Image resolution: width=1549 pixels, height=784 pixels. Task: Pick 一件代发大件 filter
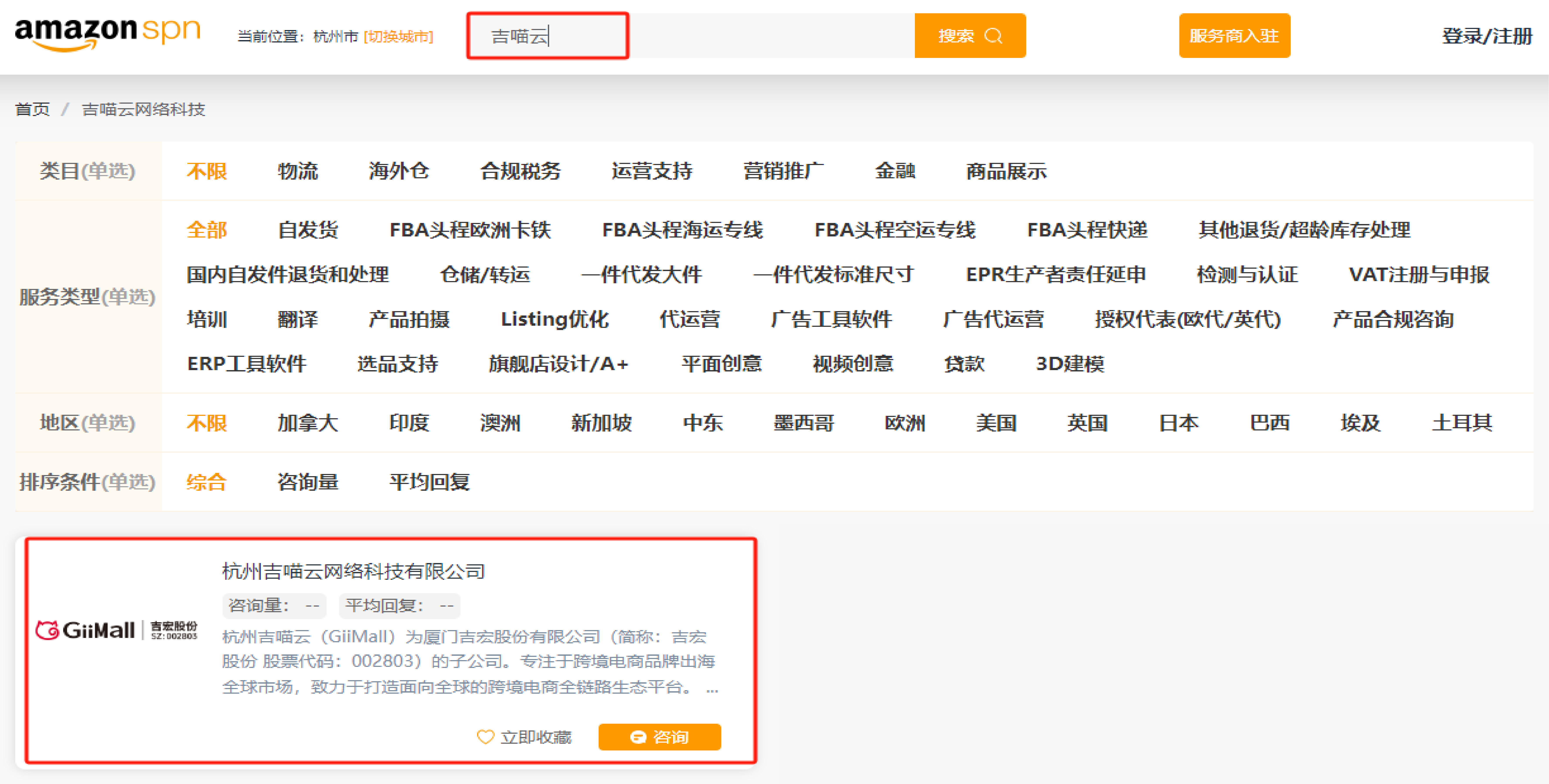click(x=642, y=275)
